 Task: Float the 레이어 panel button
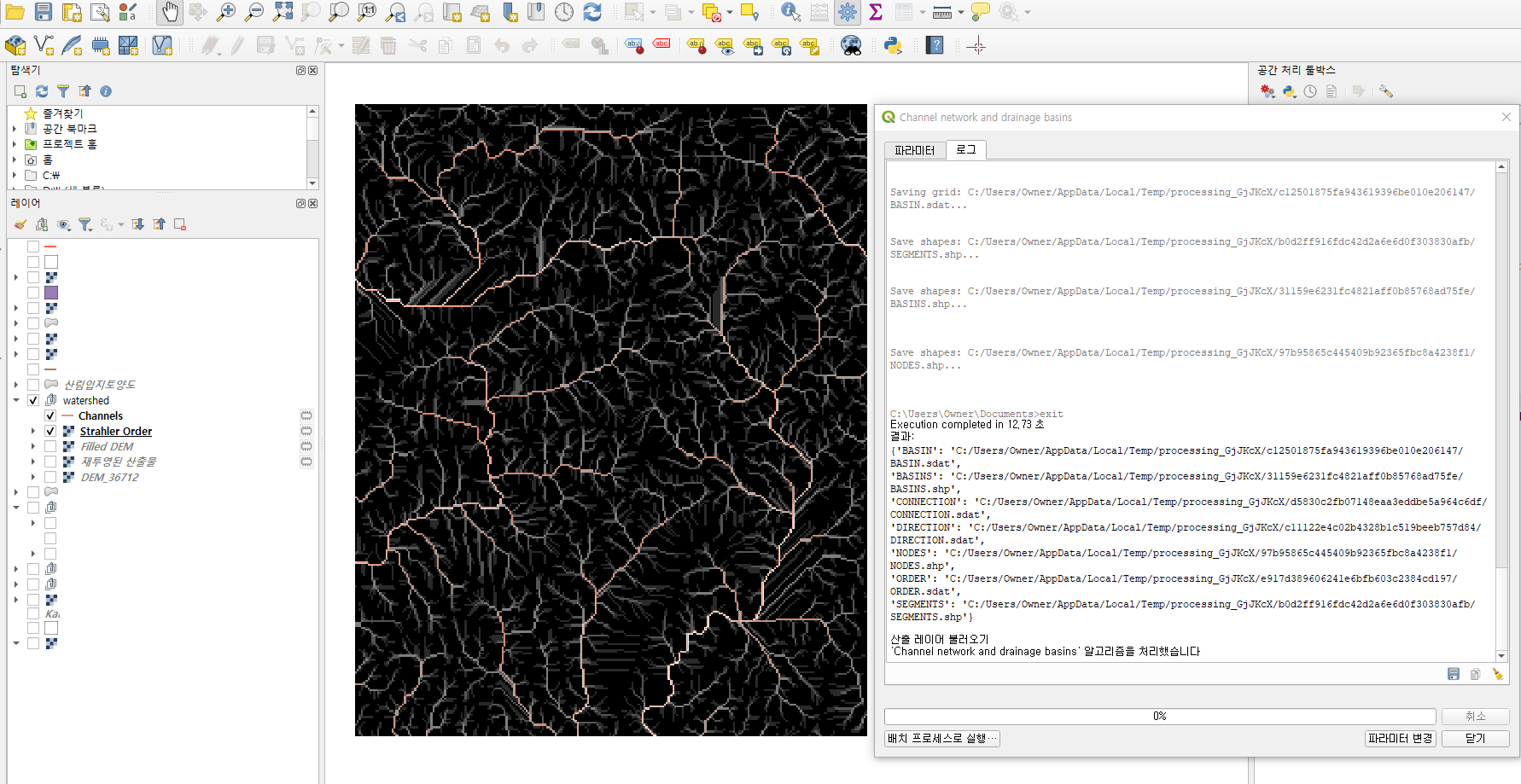pos(300,204)
